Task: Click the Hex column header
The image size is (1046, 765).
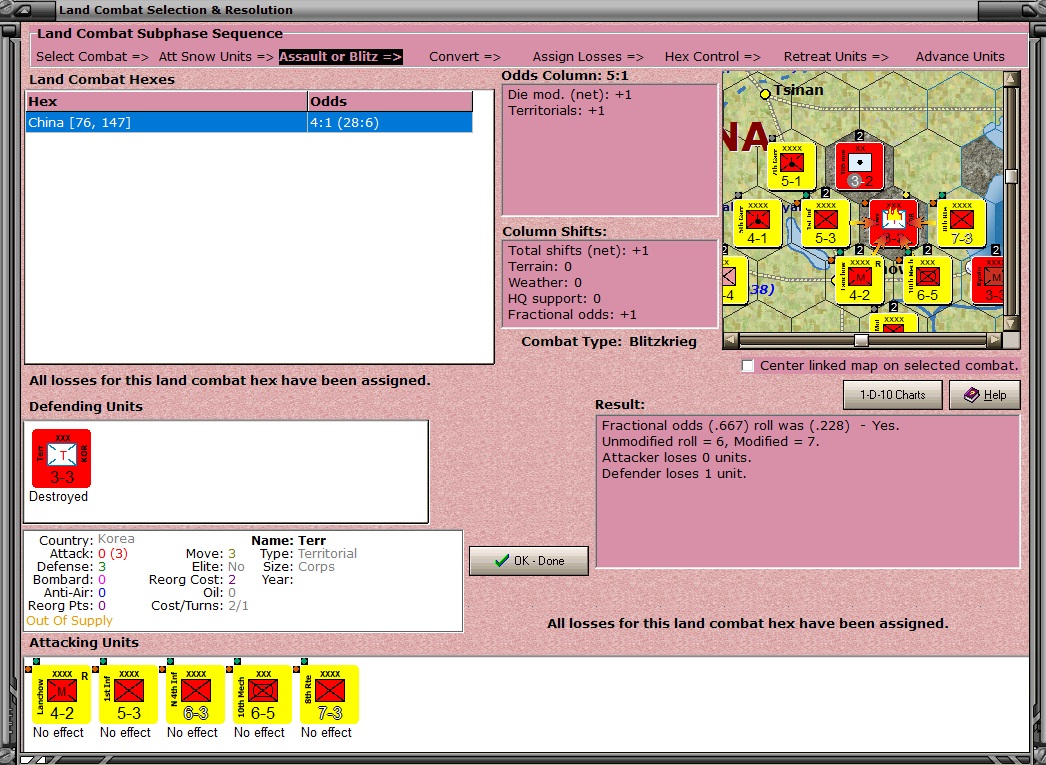Action: pos(166,101)
